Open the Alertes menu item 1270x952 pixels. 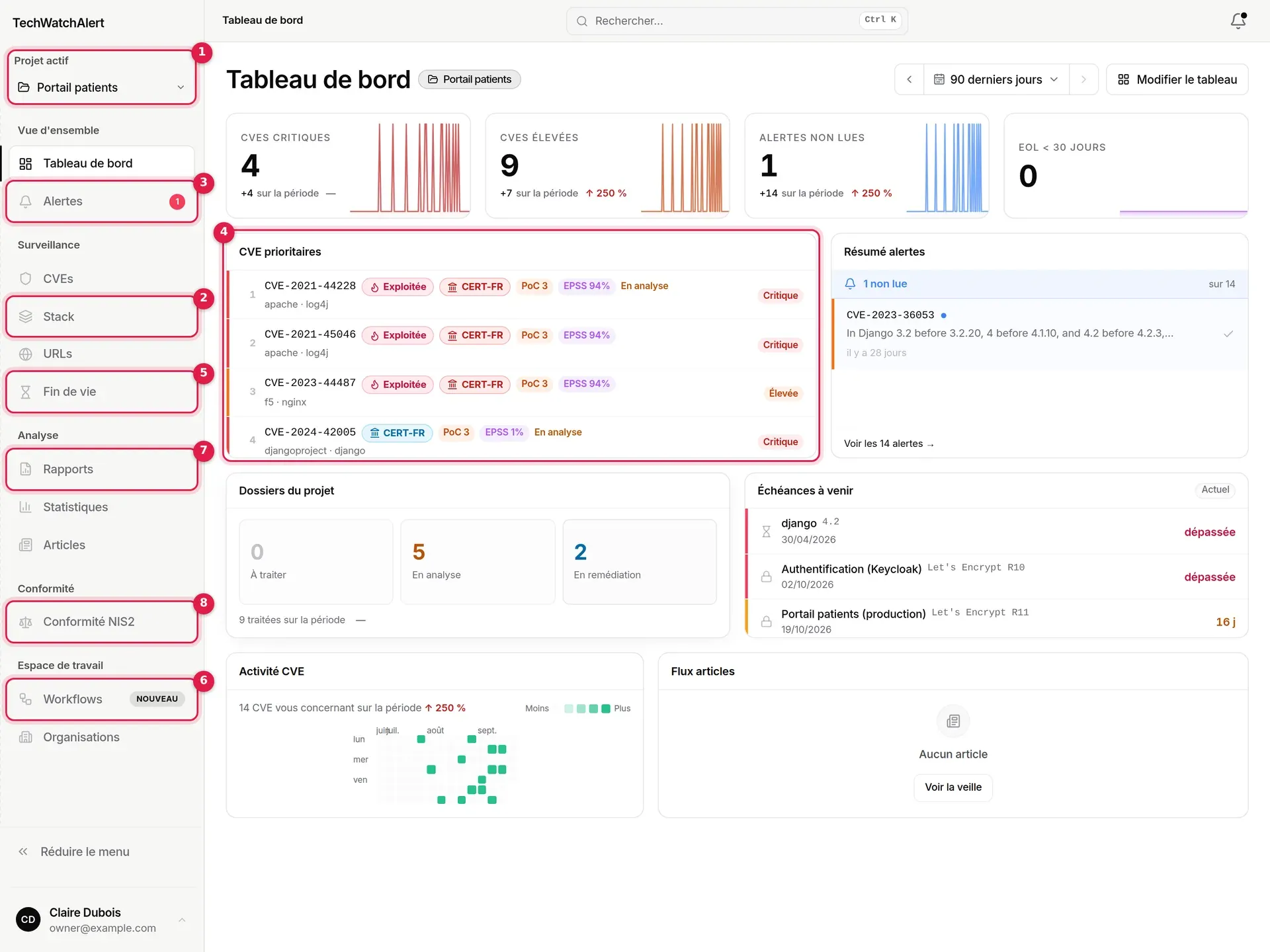coord(102,202)
